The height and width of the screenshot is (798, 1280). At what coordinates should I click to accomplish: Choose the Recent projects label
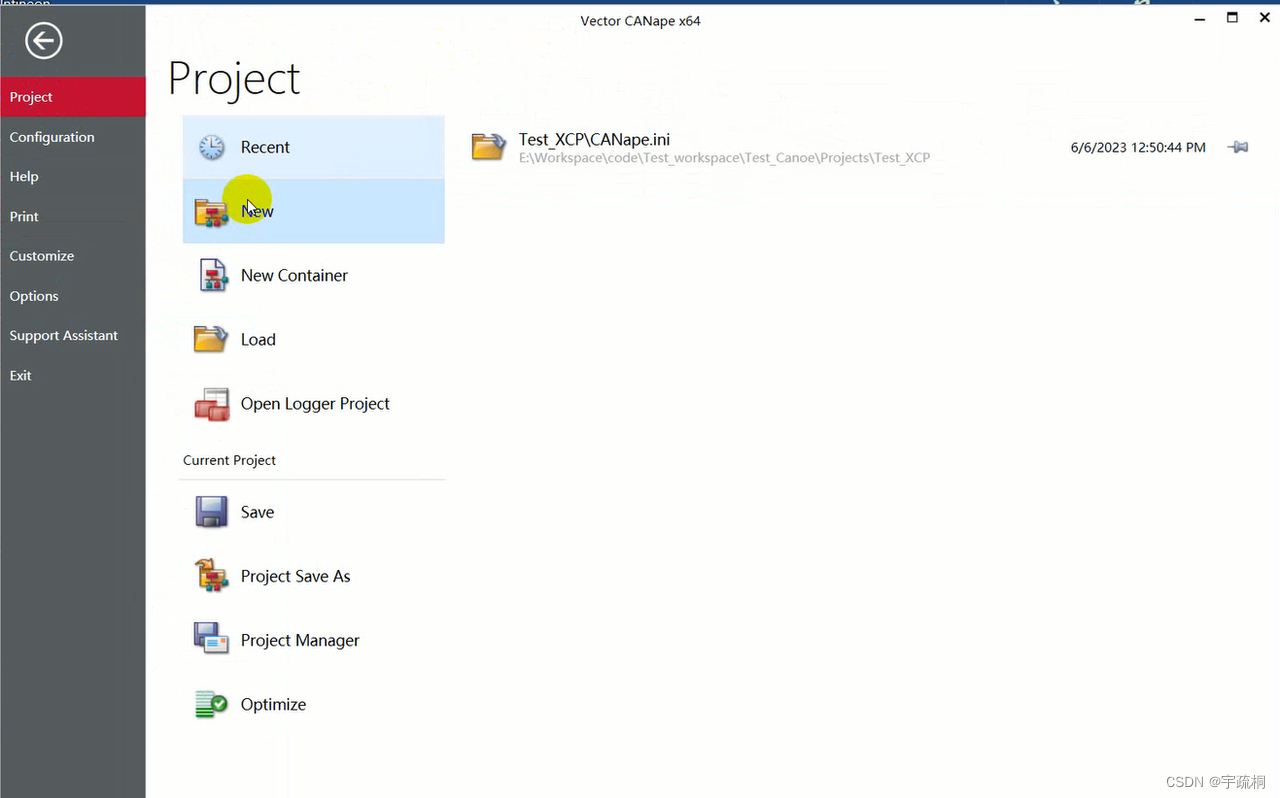(x=265, y=147)
